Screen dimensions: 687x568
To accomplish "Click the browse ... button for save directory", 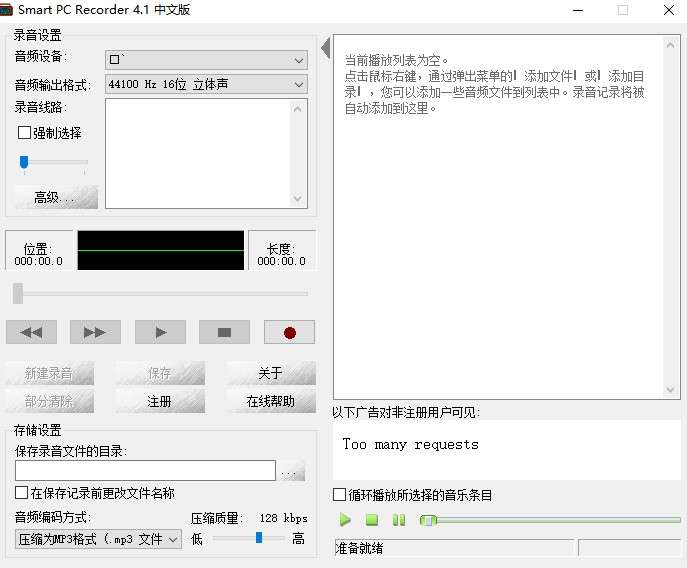I will (x=290, y=471).
